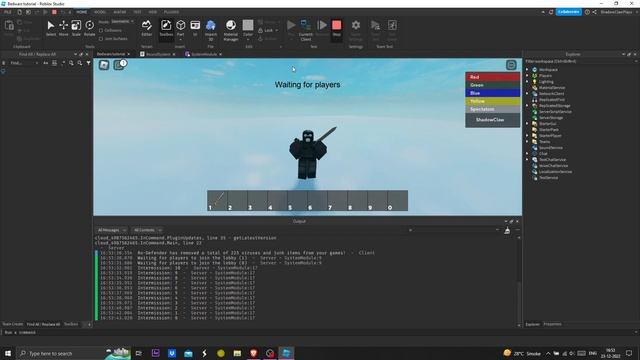Open Task View on the taskbar

pos(139,353)
